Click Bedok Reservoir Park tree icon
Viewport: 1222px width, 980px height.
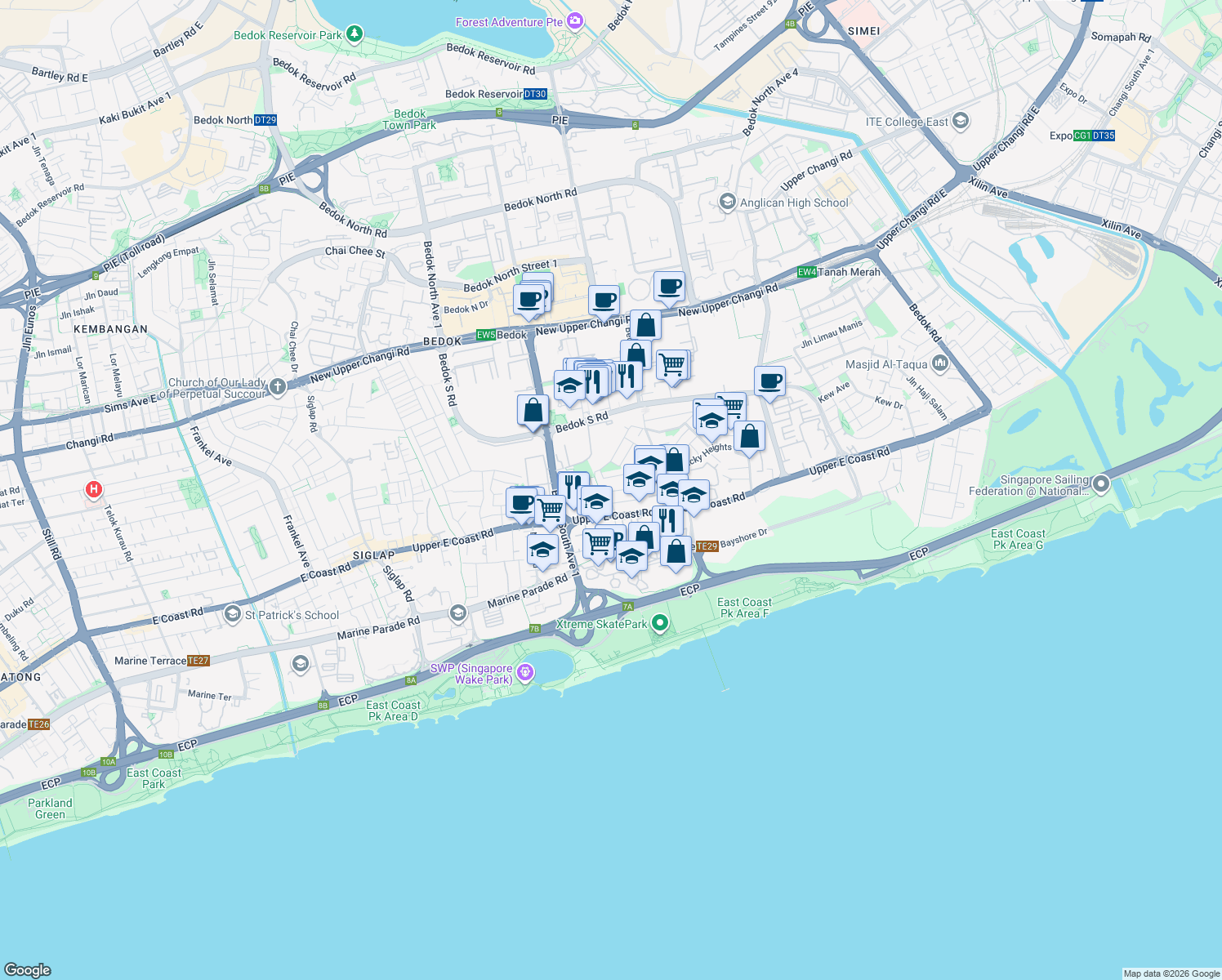pos(354,34)
